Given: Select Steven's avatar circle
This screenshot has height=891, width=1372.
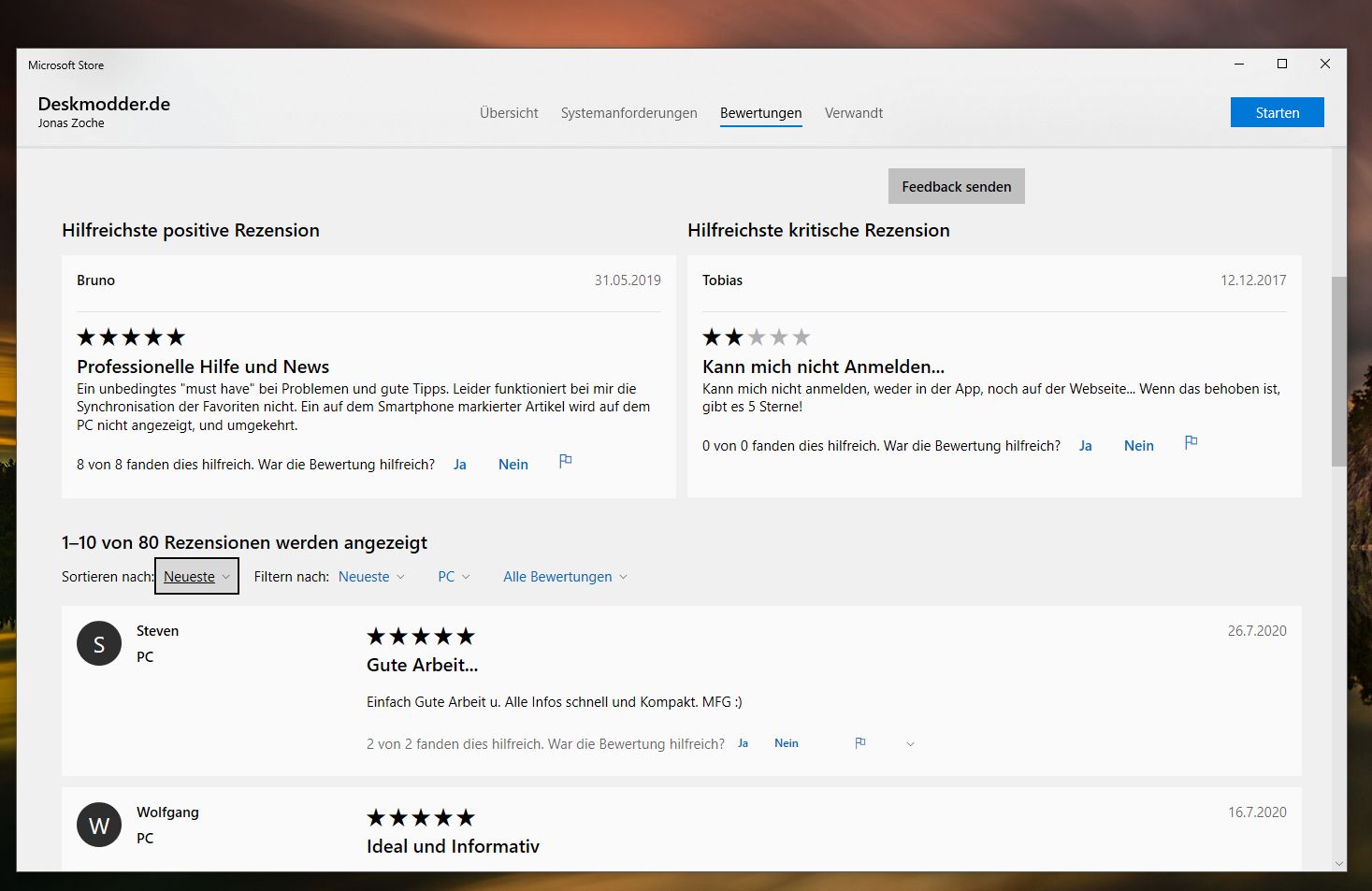Looking at the screenshot, I should tap(99, 643).
